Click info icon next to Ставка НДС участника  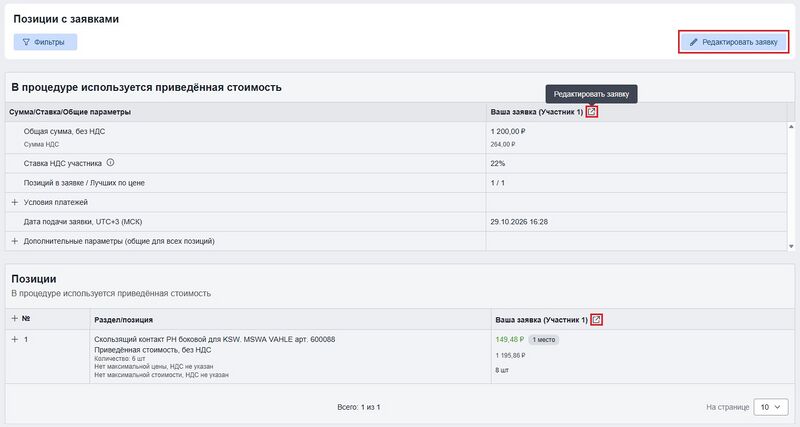pos(110,163)
